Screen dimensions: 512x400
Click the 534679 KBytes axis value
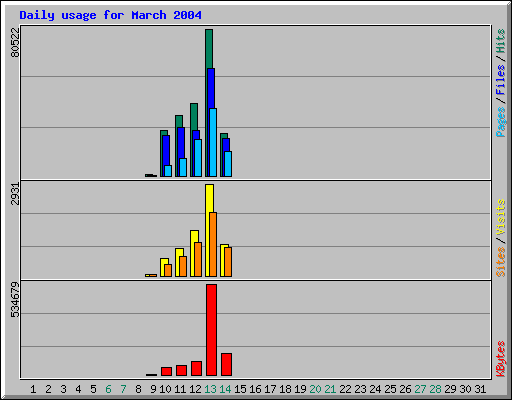click(15, 300)
